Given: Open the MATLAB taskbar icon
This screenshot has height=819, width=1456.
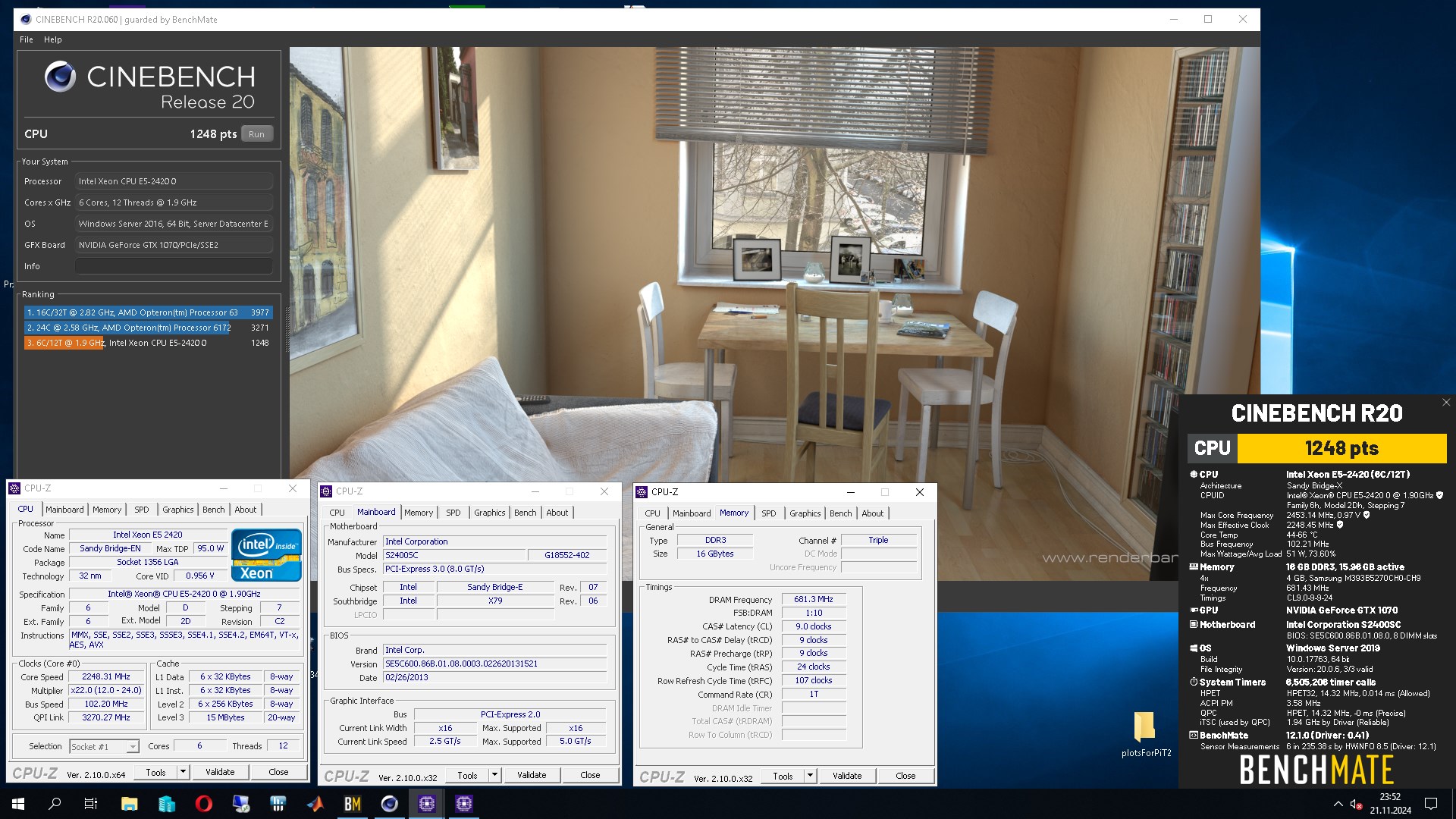Looking at the screenshot, I should (x=315, y=804).
